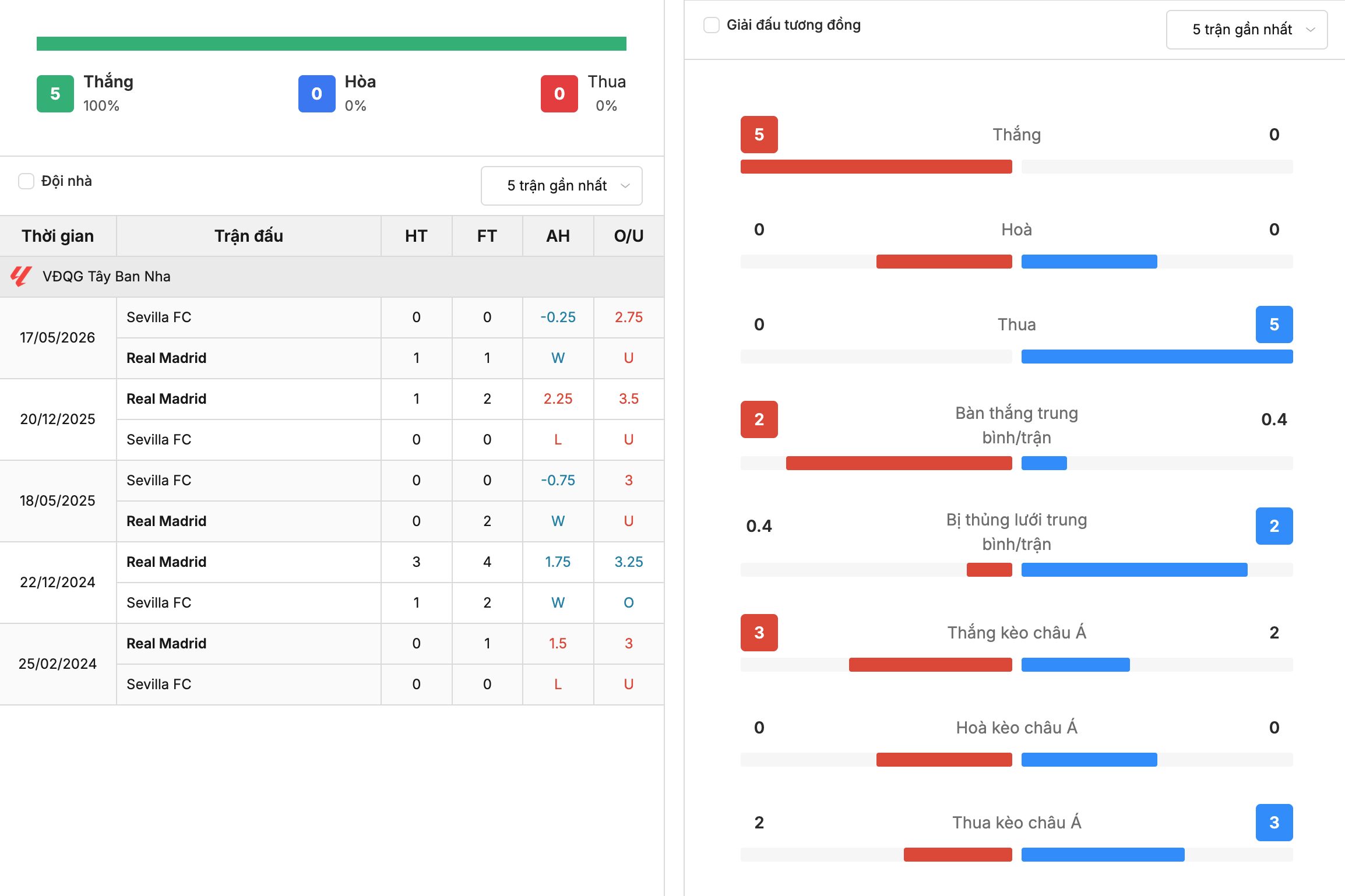Screen dimensions: 1345x896
Task: Open right 5 trận gần nhất dropdown
Action: 1247,30
